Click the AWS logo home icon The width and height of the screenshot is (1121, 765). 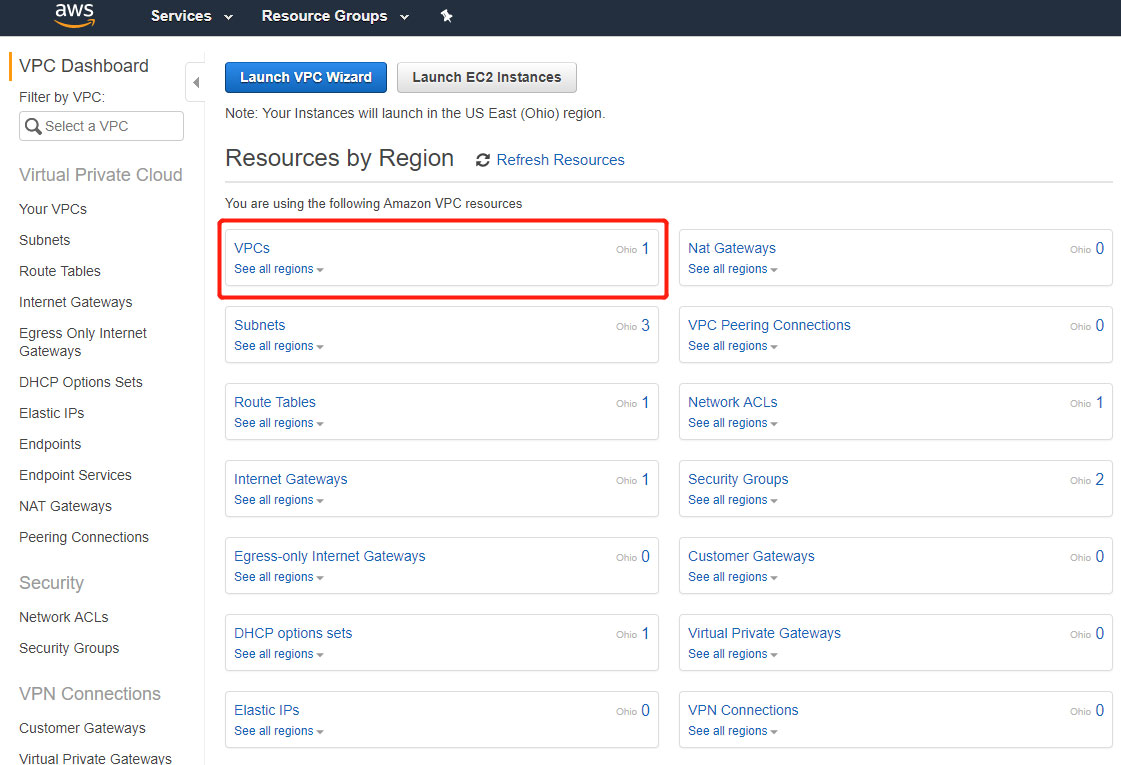click(74, 15)
